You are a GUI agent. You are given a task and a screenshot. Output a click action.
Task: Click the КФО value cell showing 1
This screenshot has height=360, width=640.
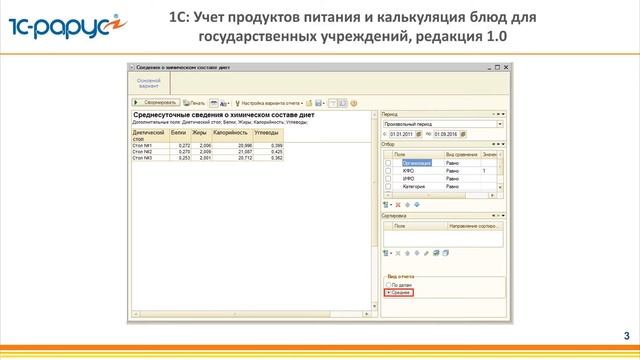(x=489, y=171)
